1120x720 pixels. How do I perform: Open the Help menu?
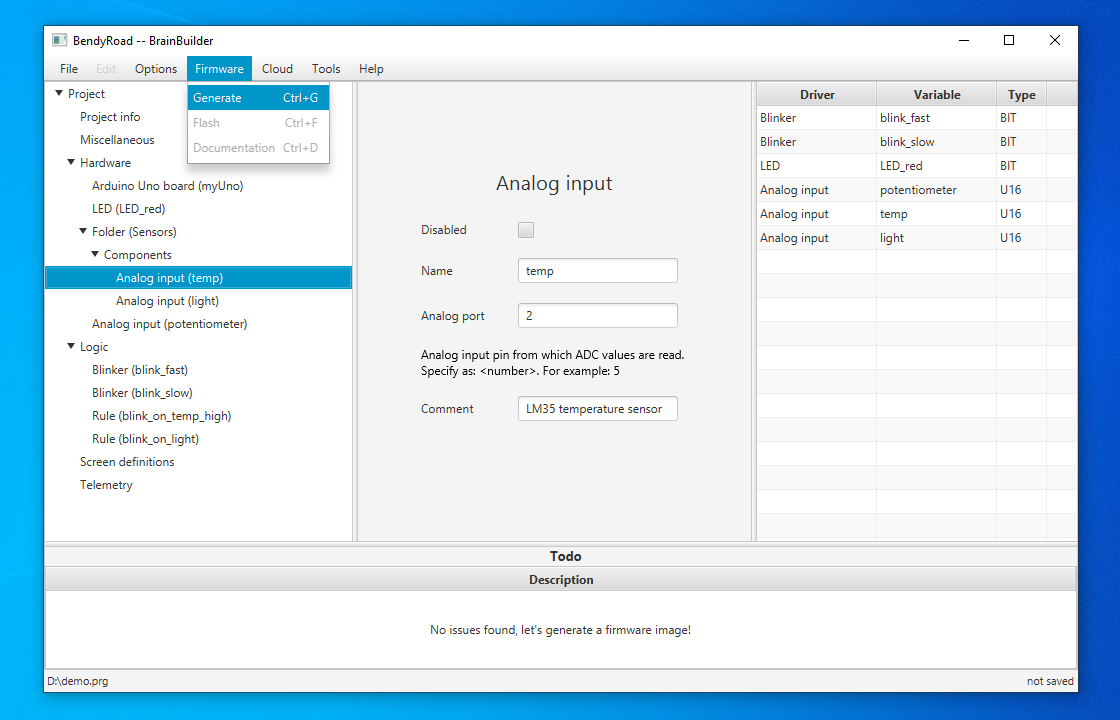click(371, 69)
